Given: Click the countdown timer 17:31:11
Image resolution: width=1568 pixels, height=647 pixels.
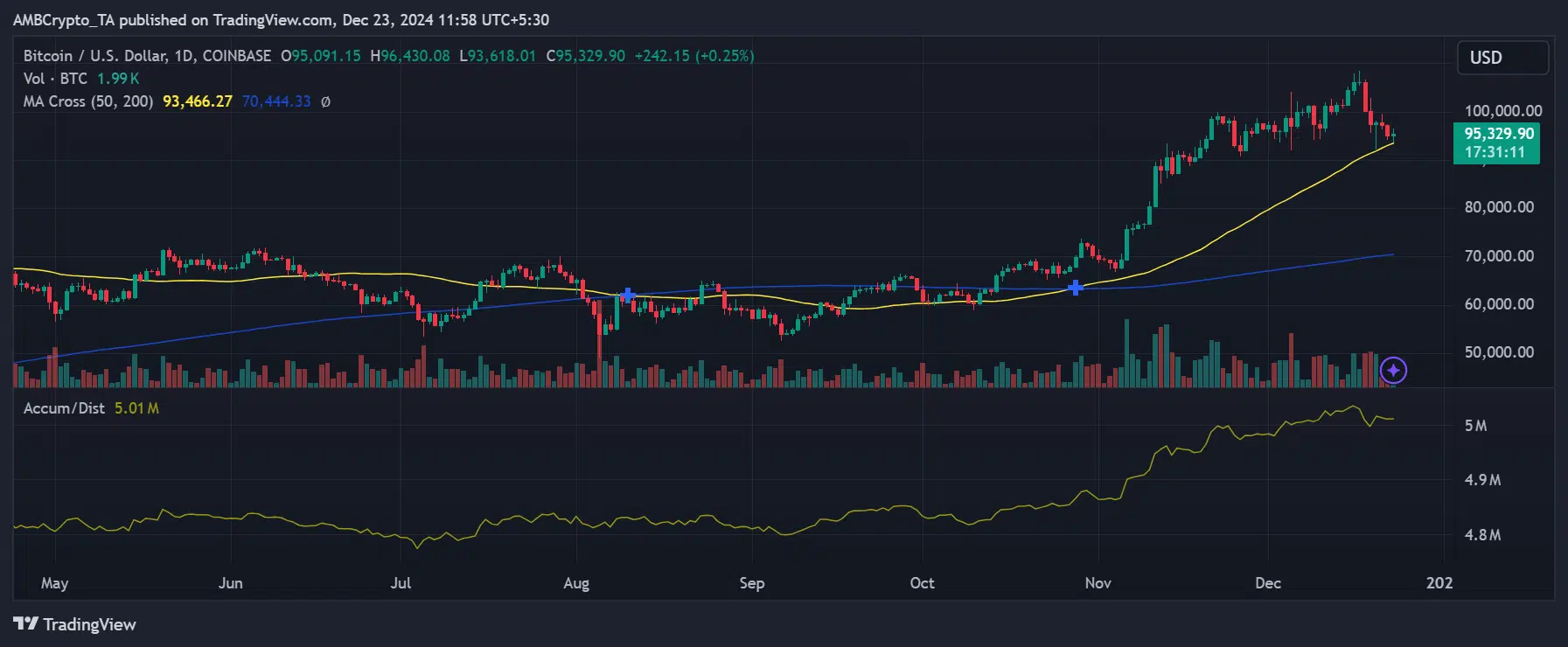Looking at the screenshot, I should 1495,152.
